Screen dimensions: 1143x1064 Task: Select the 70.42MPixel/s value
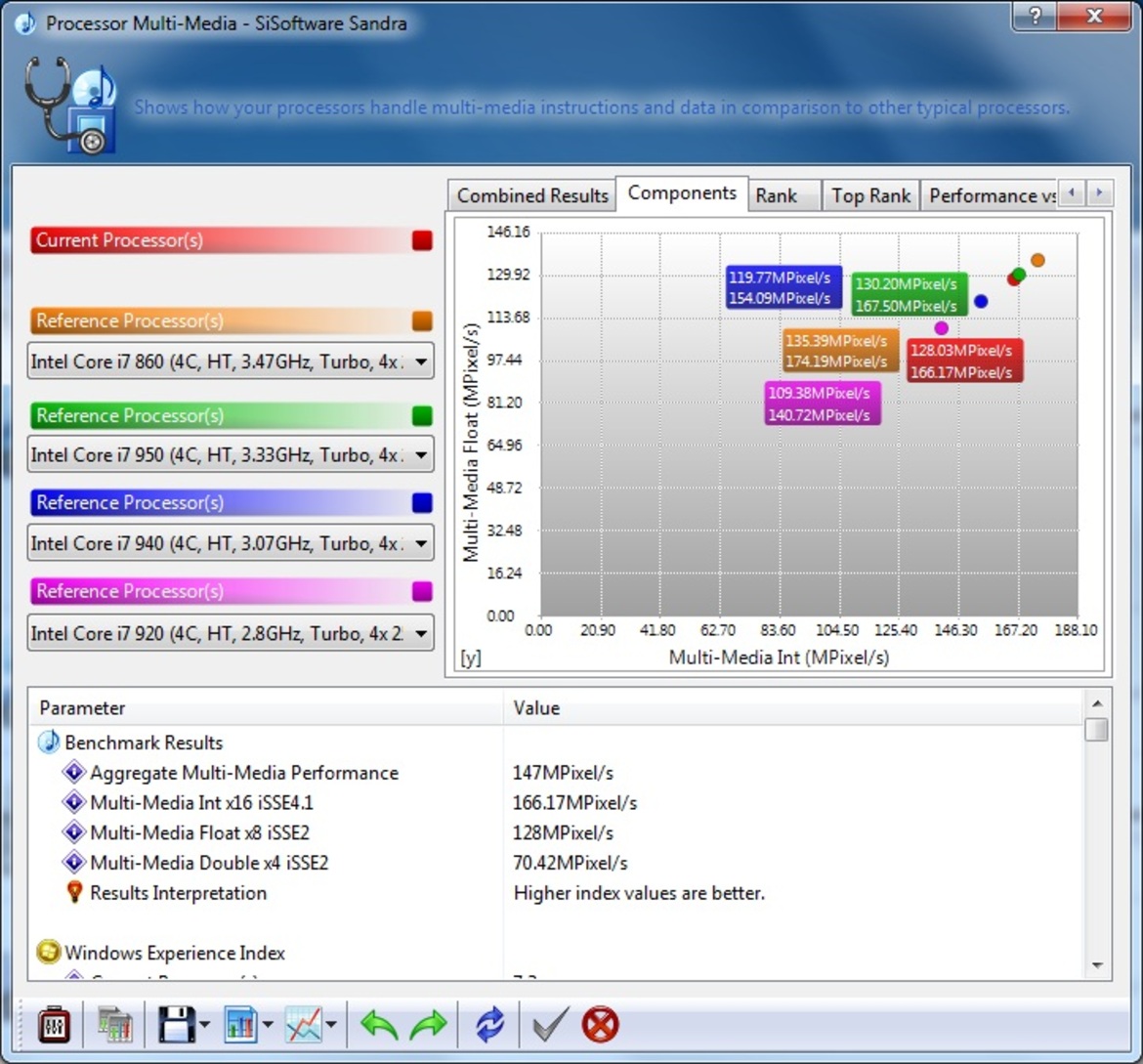(571, 862)
